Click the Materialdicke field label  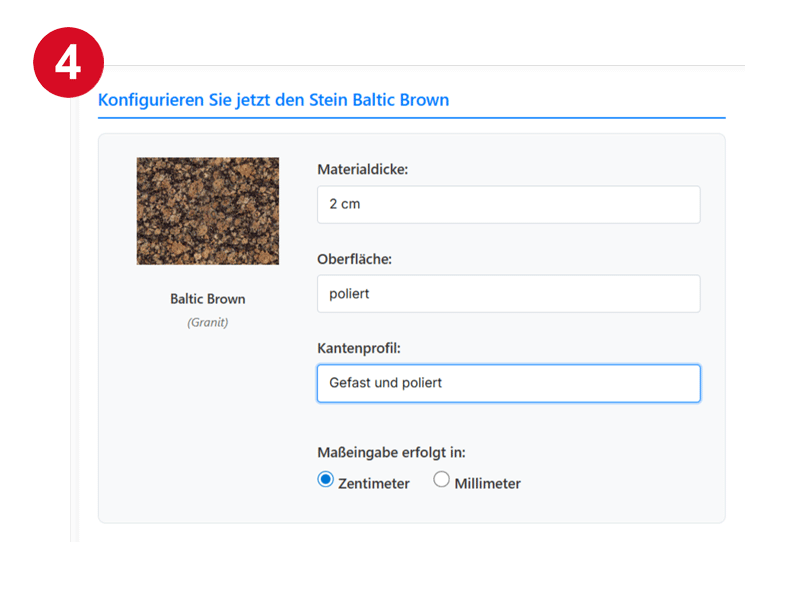pyautogui.click(x=363, y=169)
